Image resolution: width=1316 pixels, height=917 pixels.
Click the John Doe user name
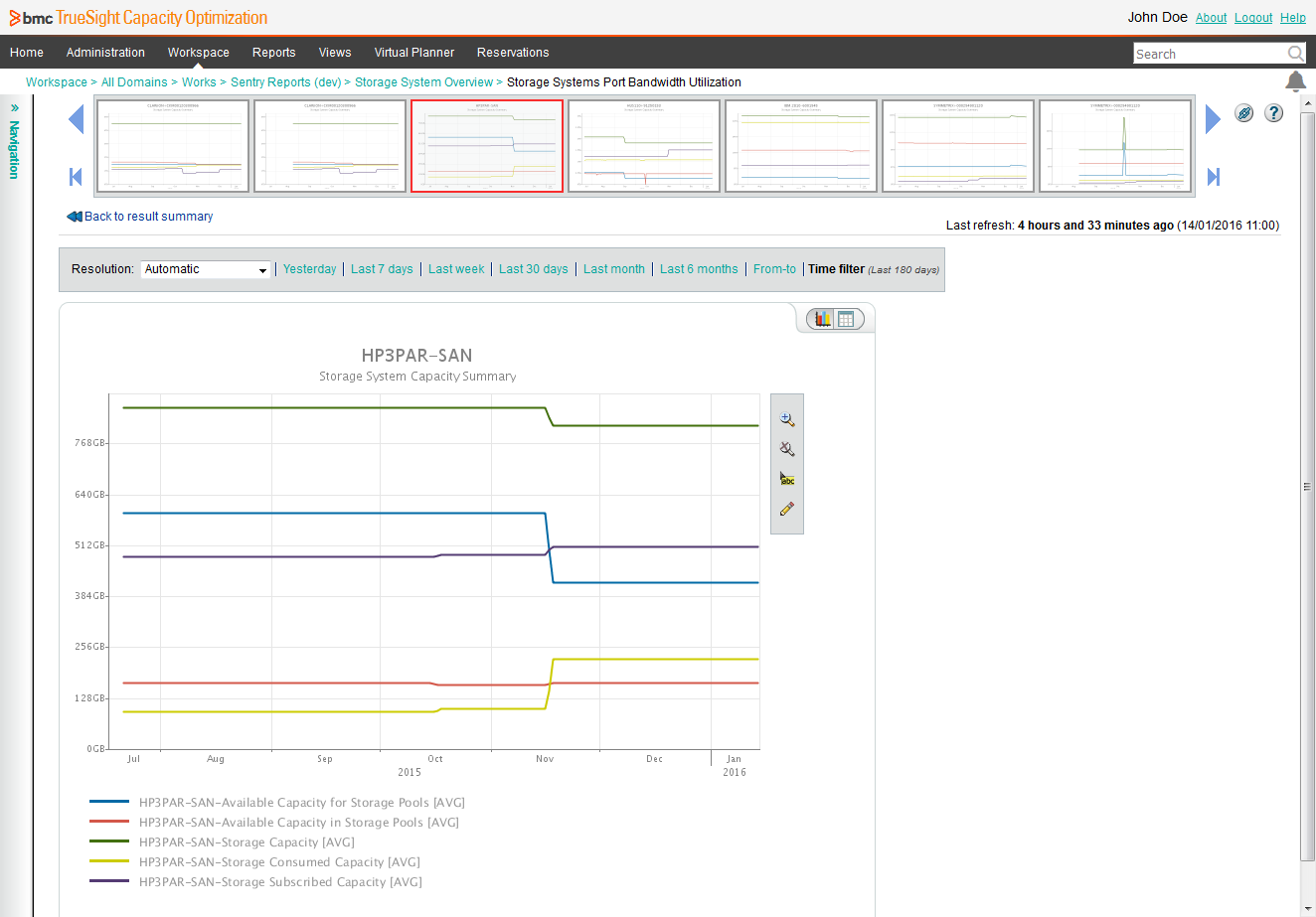pyautogui.click(x=1157, y=18)
